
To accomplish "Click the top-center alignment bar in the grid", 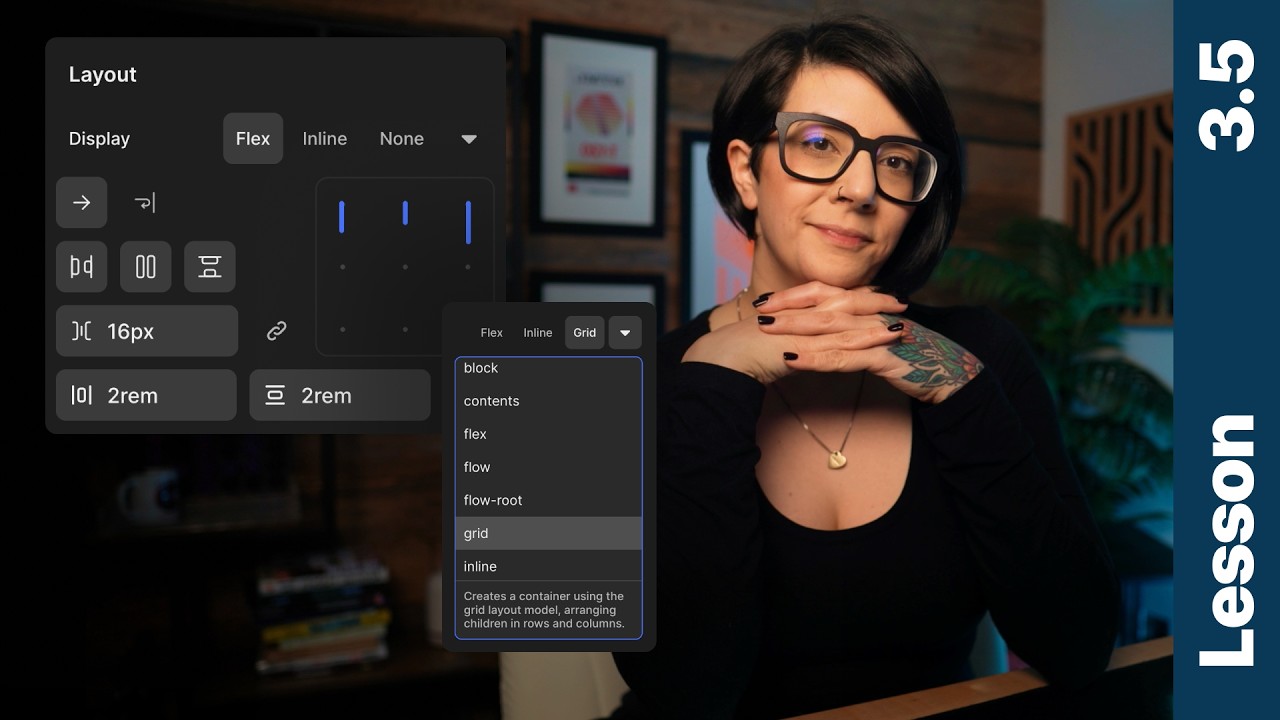I will tap(405, 213).
